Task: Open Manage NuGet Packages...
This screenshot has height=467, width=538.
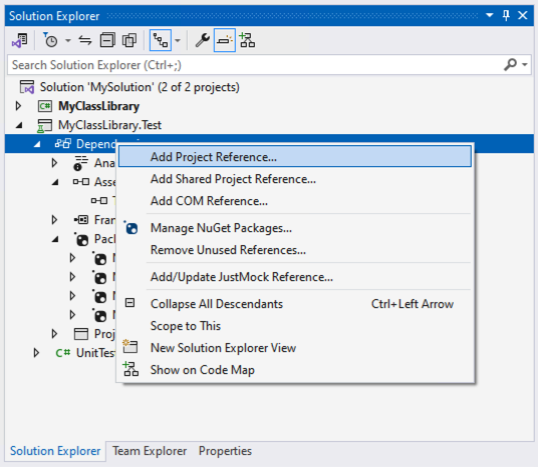Action: (295, 228)
